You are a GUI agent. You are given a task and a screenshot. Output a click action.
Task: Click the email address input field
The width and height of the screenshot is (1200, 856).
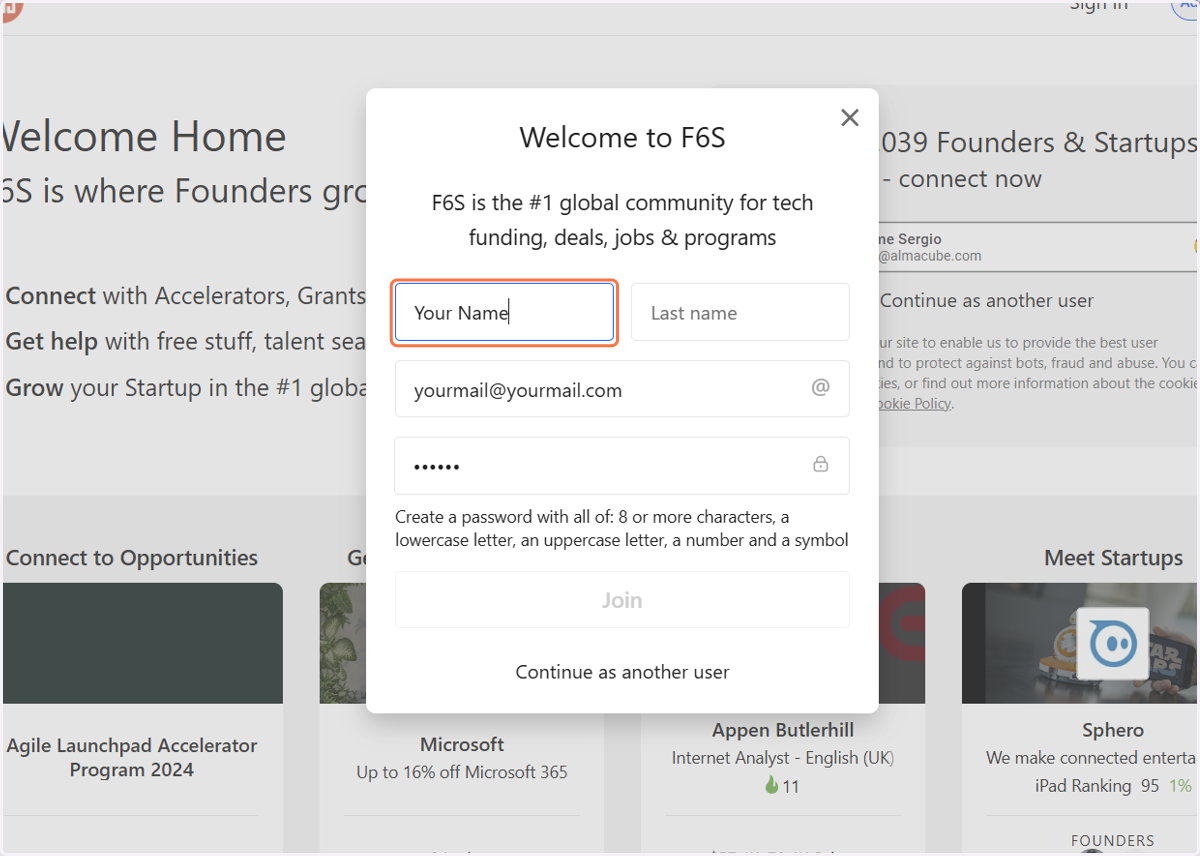click(622, 389)
